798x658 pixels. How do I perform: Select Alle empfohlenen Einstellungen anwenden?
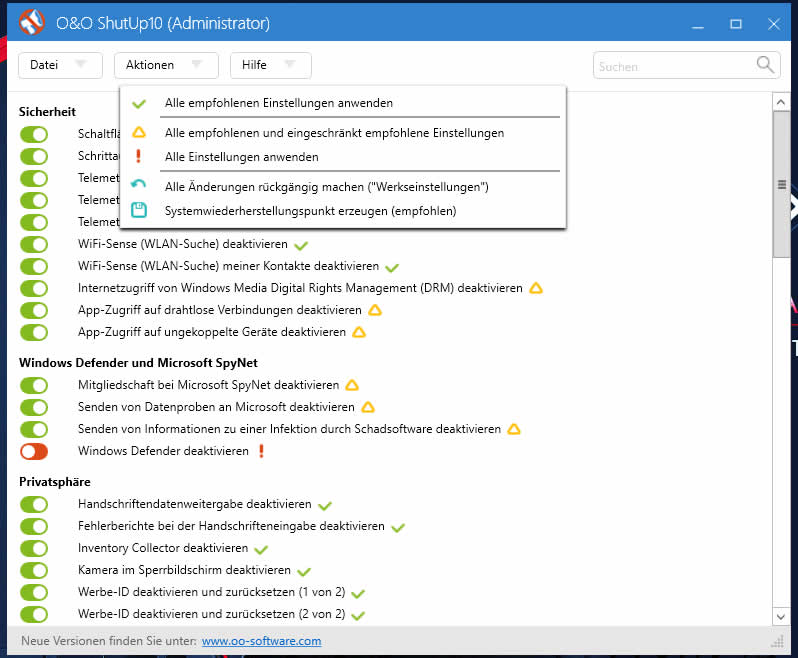coord(343,103)
